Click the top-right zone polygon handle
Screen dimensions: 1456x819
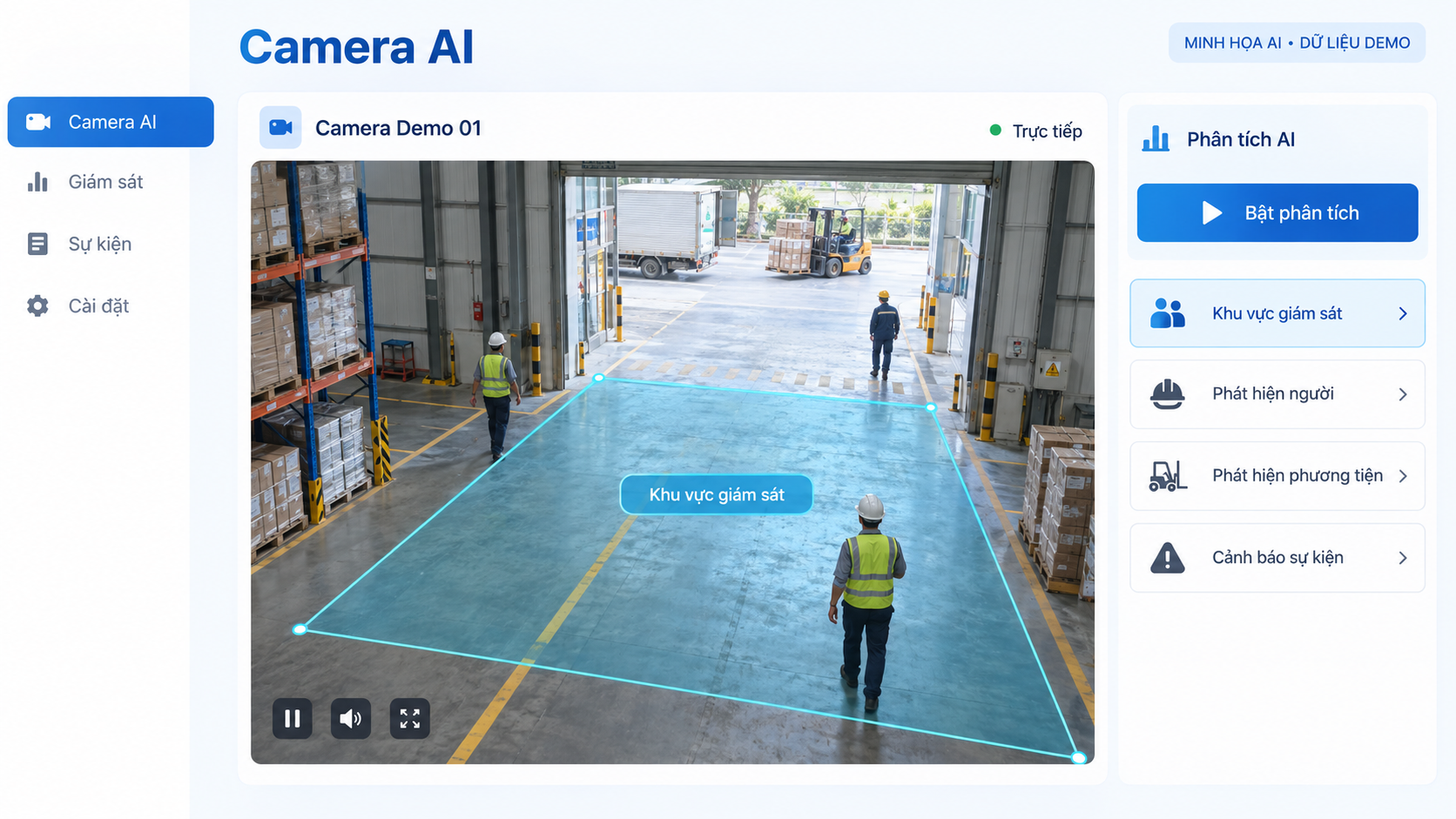931,406
